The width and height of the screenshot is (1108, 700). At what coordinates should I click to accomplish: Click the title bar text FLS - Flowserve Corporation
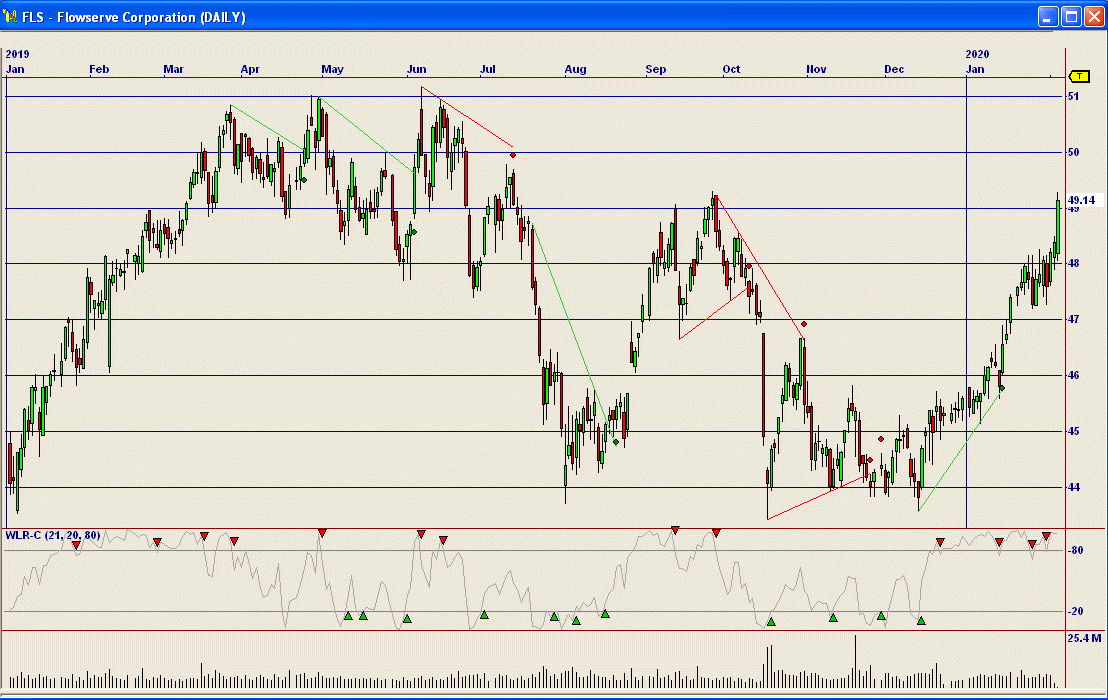(x=134, y=17)
